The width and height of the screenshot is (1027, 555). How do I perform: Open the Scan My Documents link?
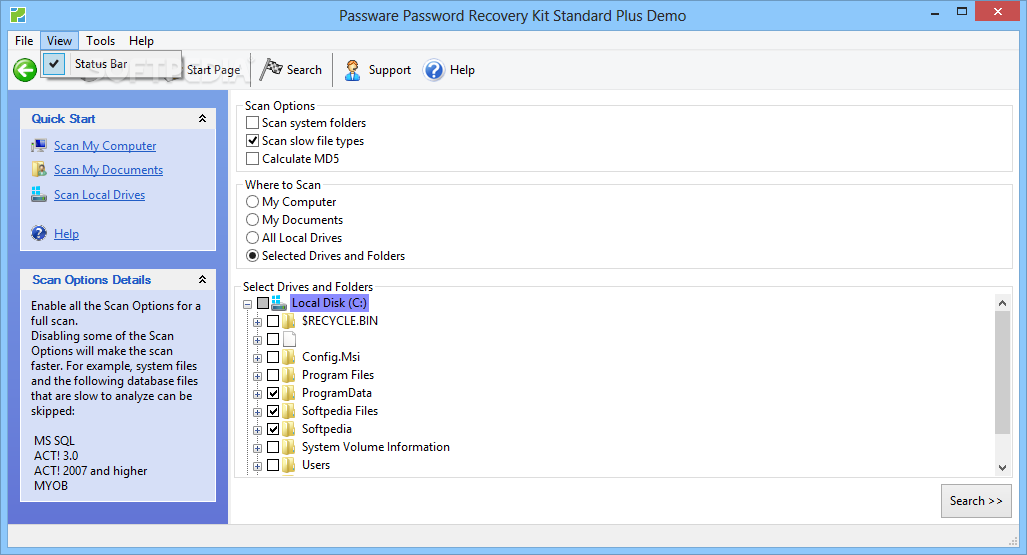[x=108, y=170]
